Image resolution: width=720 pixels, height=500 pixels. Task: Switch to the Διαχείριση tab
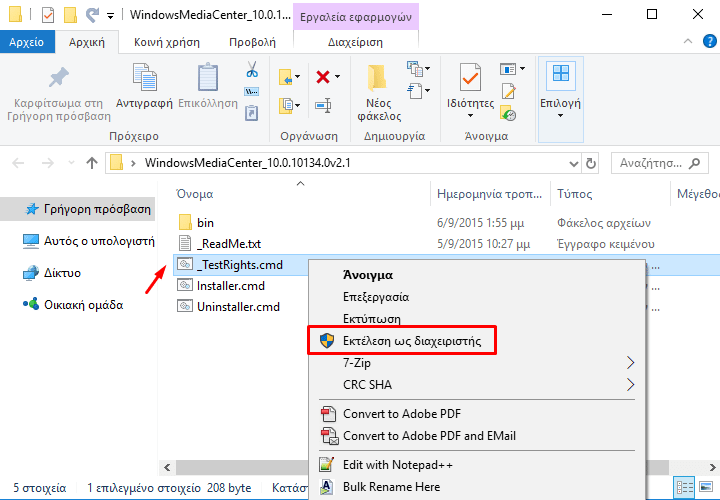[x=355, y=42]
